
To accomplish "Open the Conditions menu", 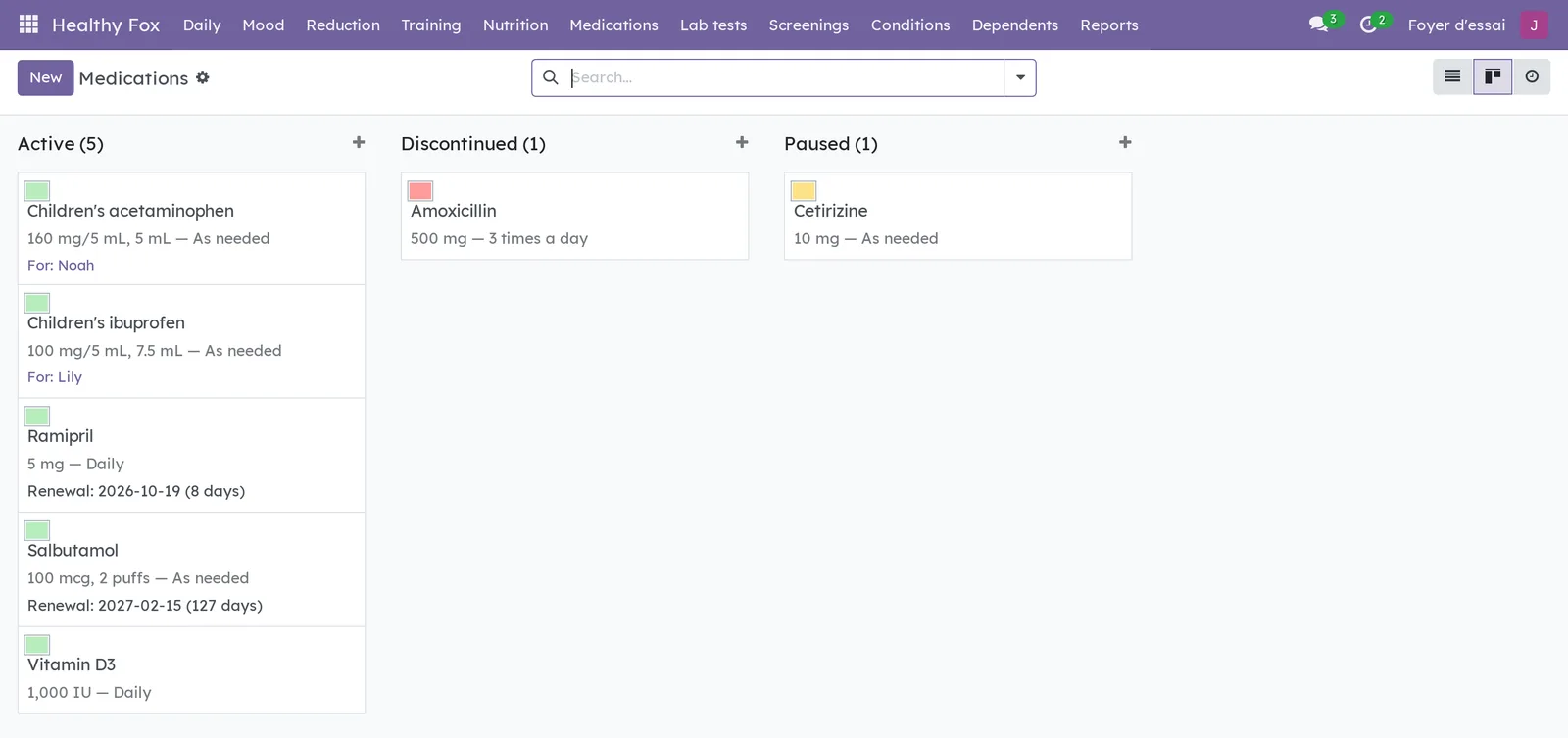I will pos(910,25).
